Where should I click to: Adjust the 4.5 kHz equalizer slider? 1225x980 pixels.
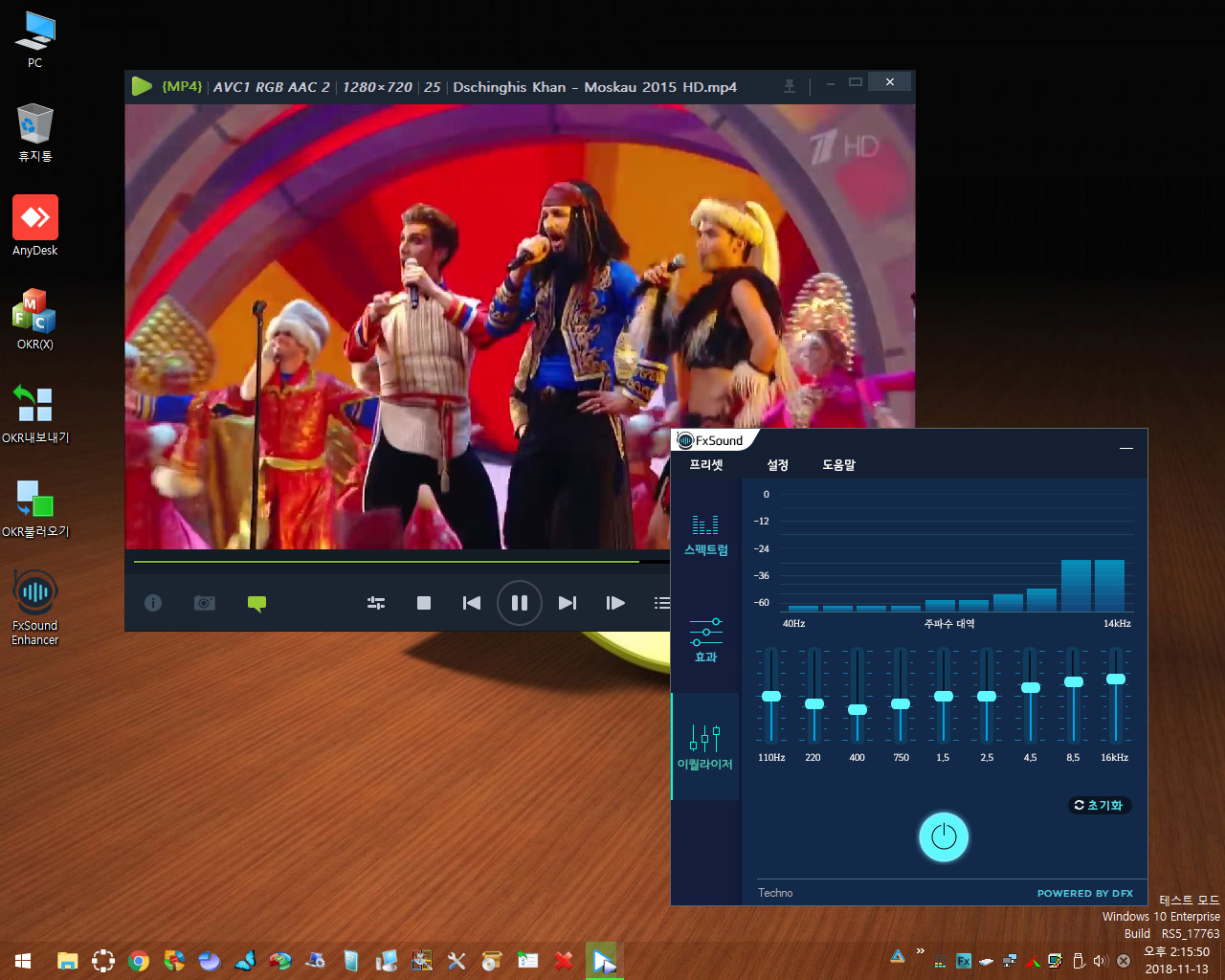point(1031,687)
